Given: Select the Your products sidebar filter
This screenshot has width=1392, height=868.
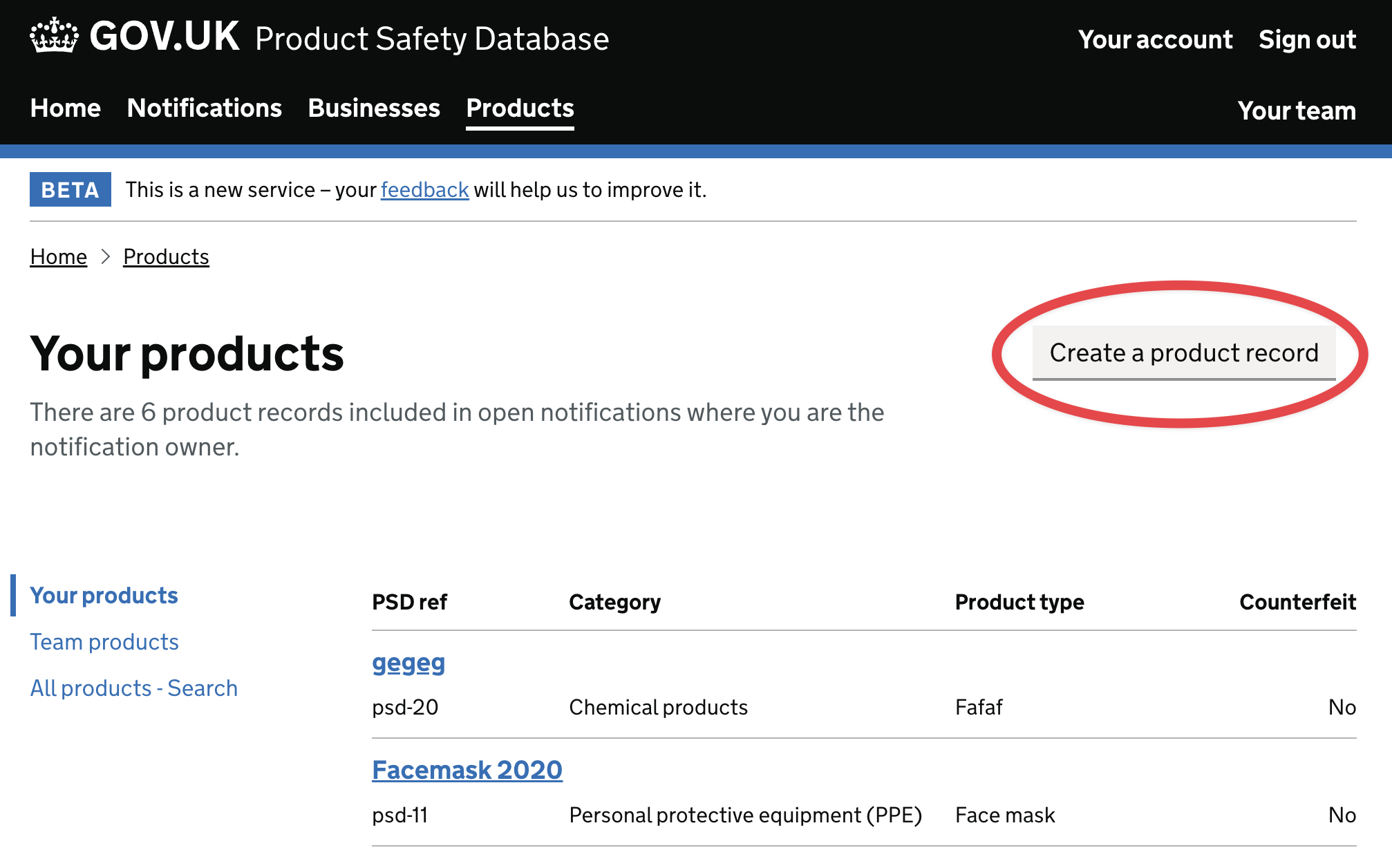Looking at the screenshot, I should point(104,595).
